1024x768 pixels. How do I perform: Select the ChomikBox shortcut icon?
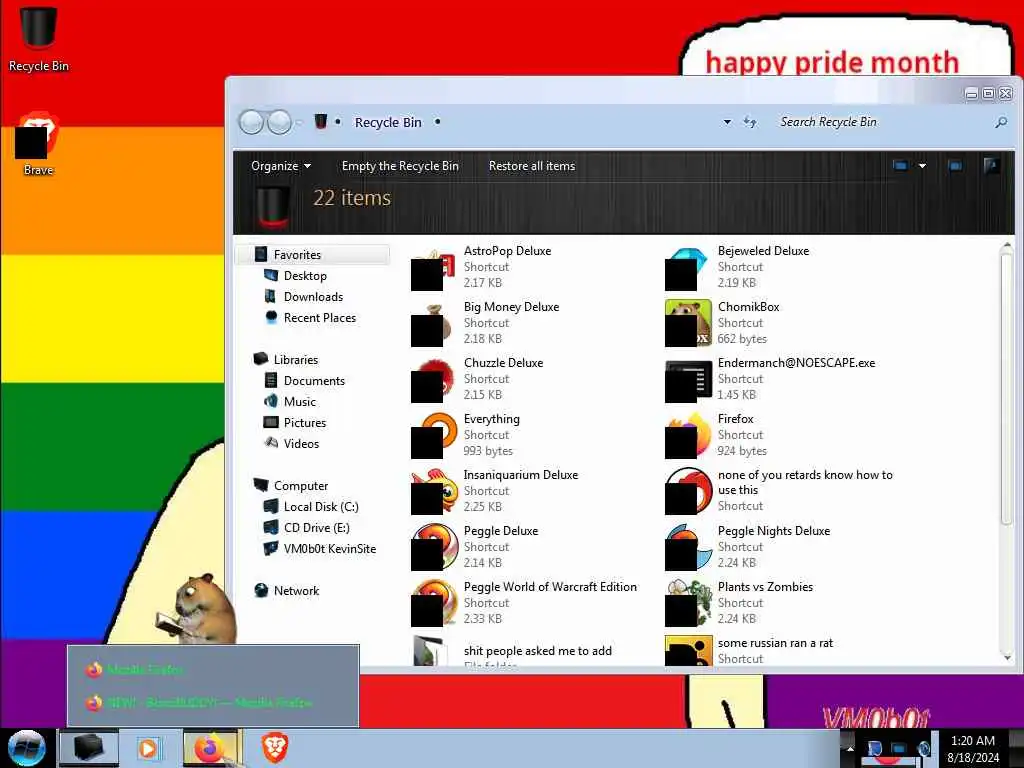coord(688,324)
